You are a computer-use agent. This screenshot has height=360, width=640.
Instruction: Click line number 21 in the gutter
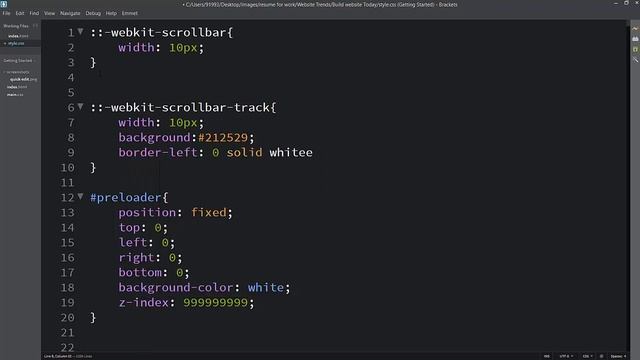67,333
